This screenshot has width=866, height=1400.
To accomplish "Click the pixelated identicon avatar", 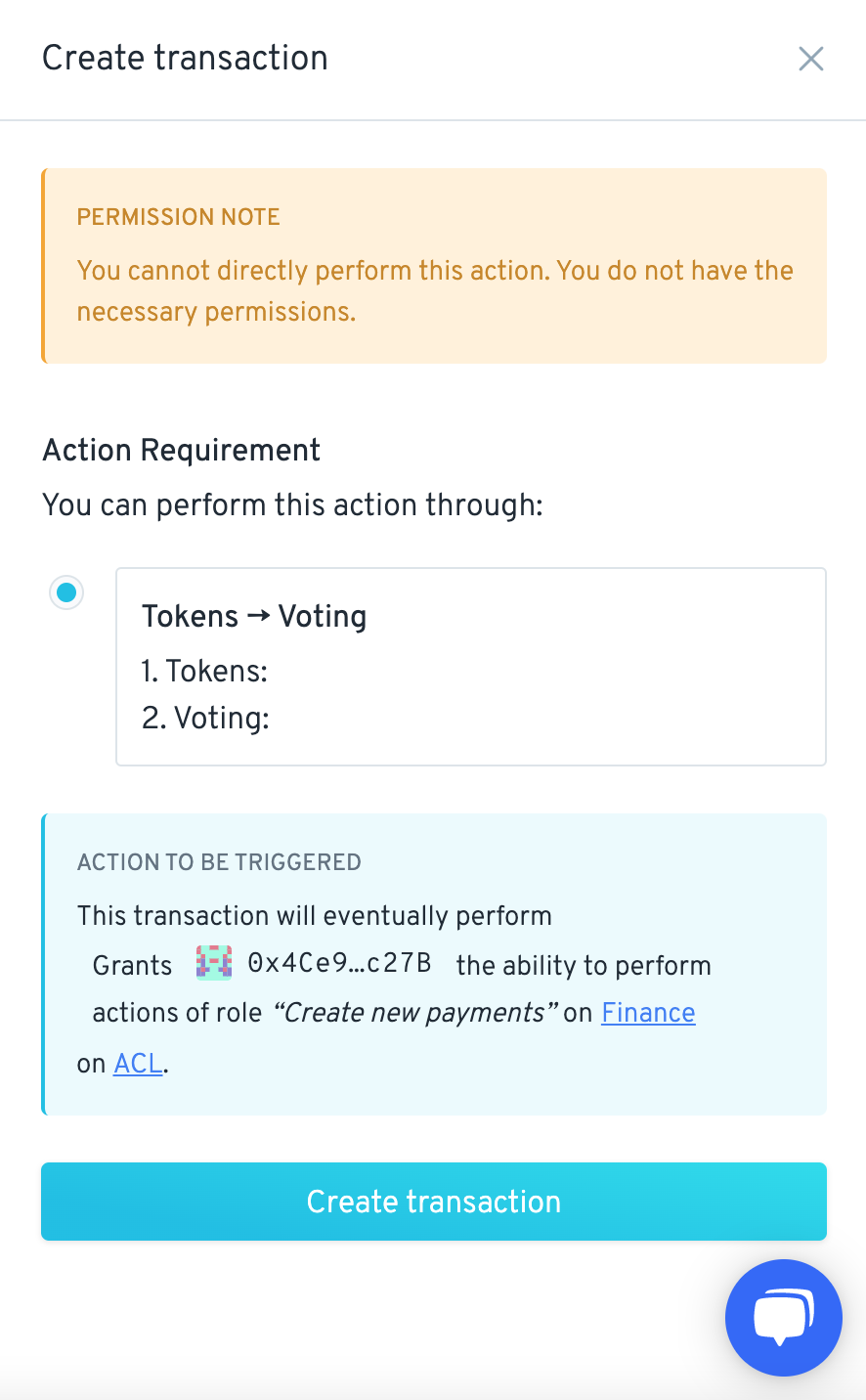I will (x=214, y=964).
